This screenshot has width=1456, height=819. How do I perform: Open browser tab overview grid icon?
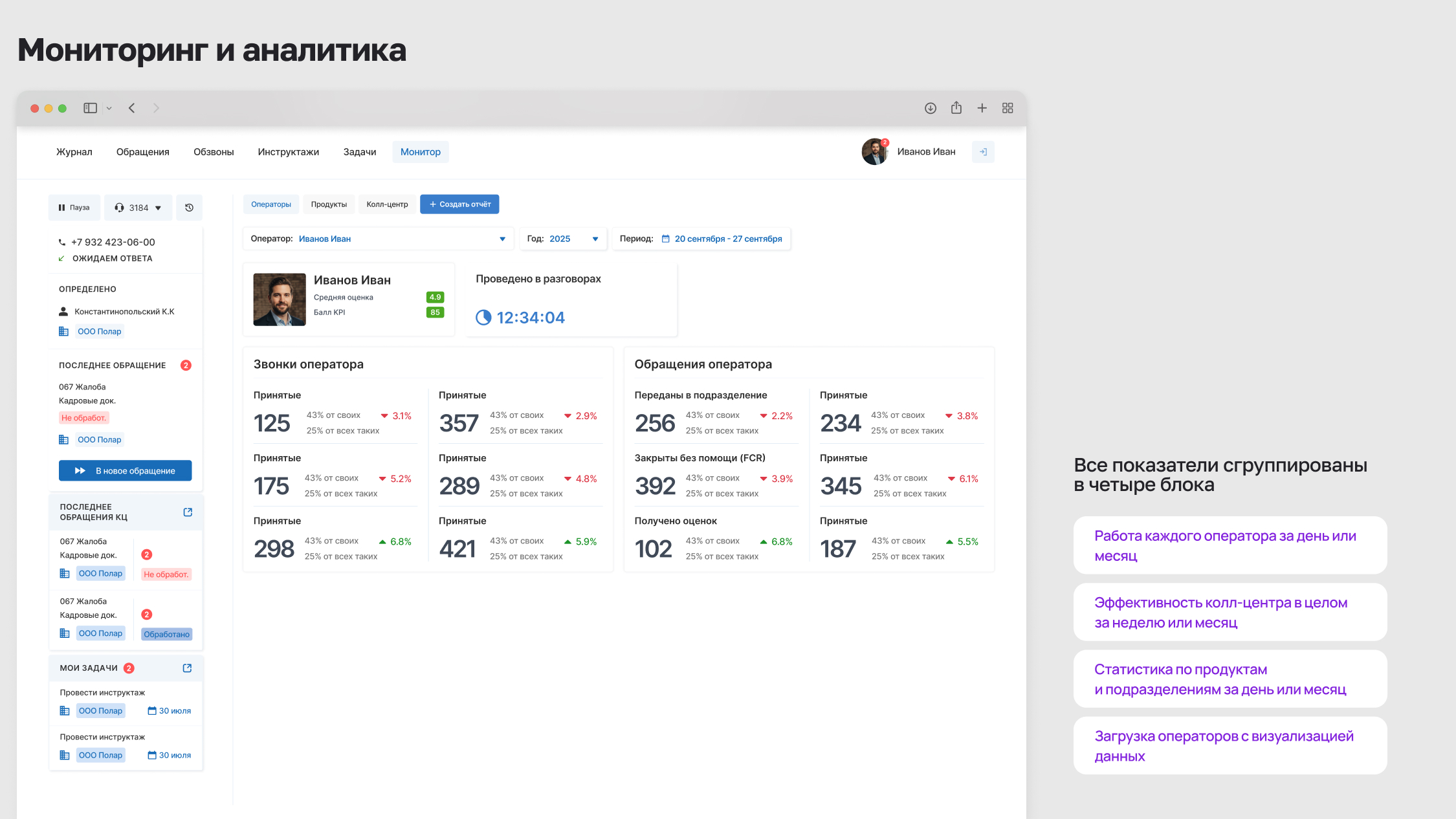point(1007,108)
